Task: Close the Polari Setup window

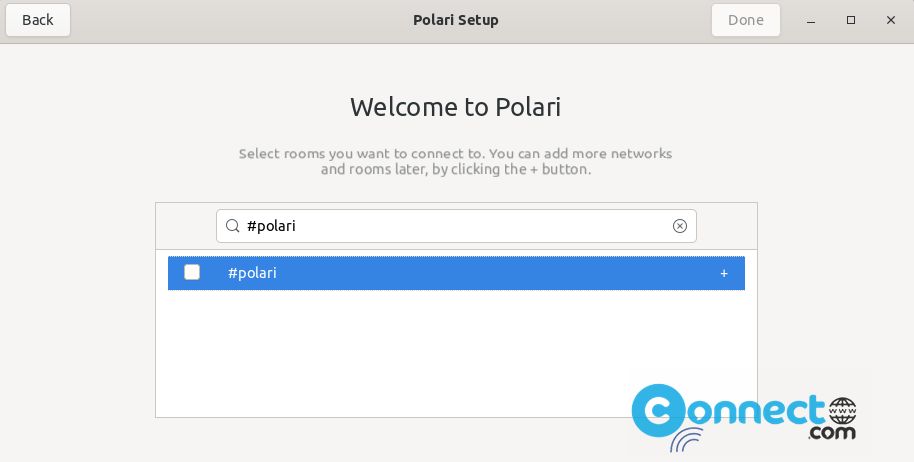Action: coord(891,20)
